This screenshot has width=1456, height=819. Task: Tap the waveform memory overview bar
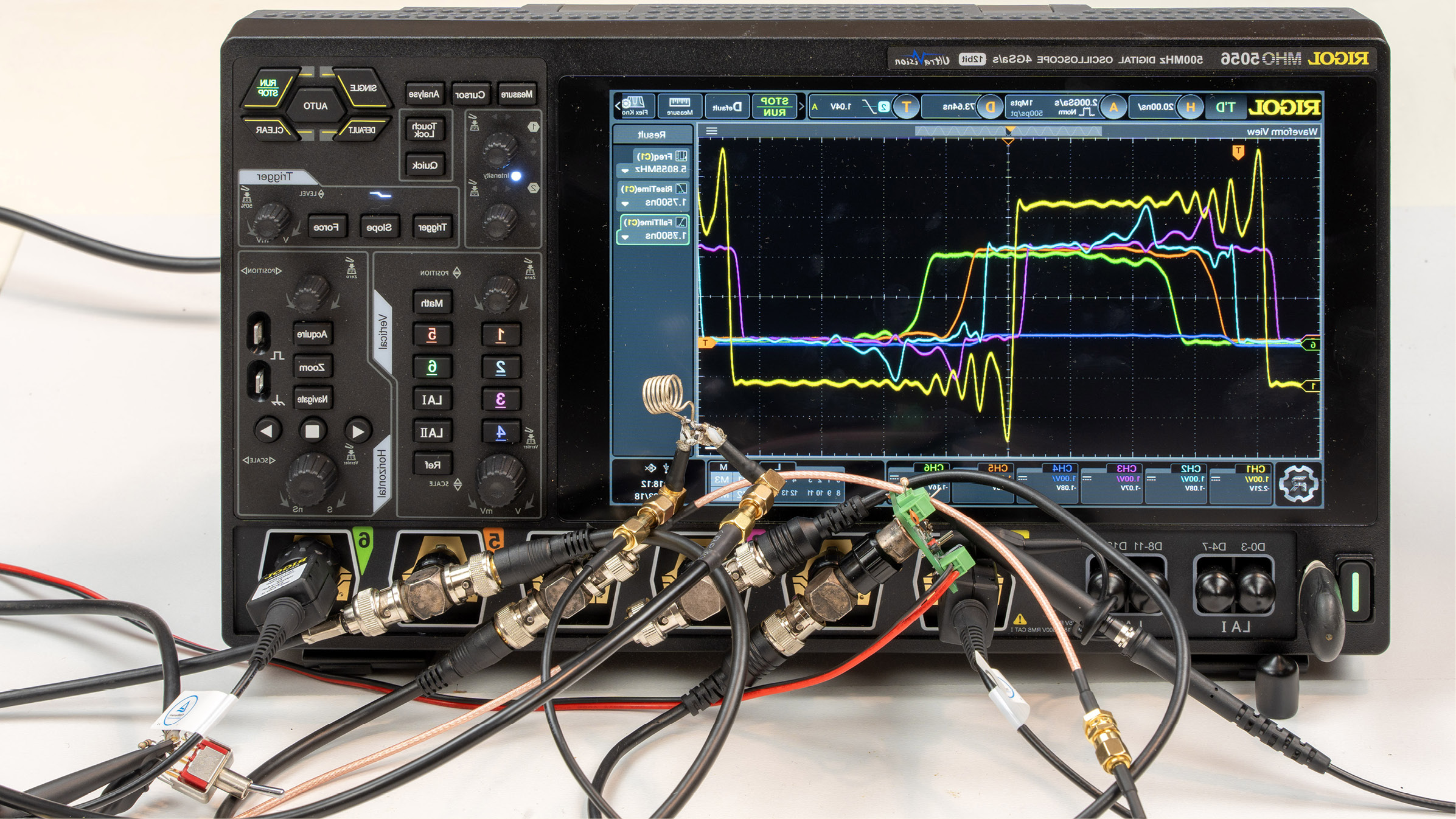click(1008, 131)
